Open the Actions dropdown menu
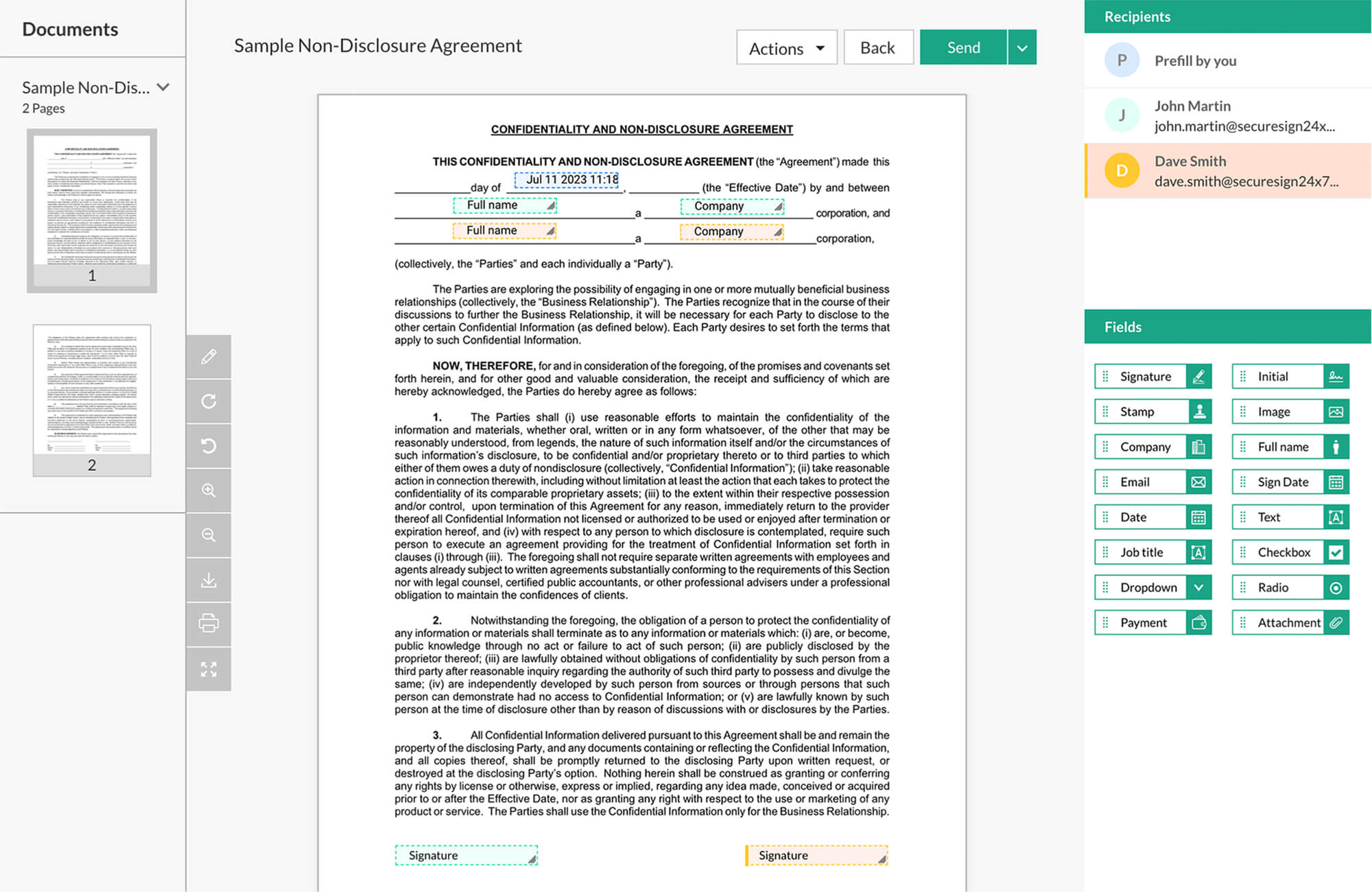1372x892 pixels. pos(786,48)
